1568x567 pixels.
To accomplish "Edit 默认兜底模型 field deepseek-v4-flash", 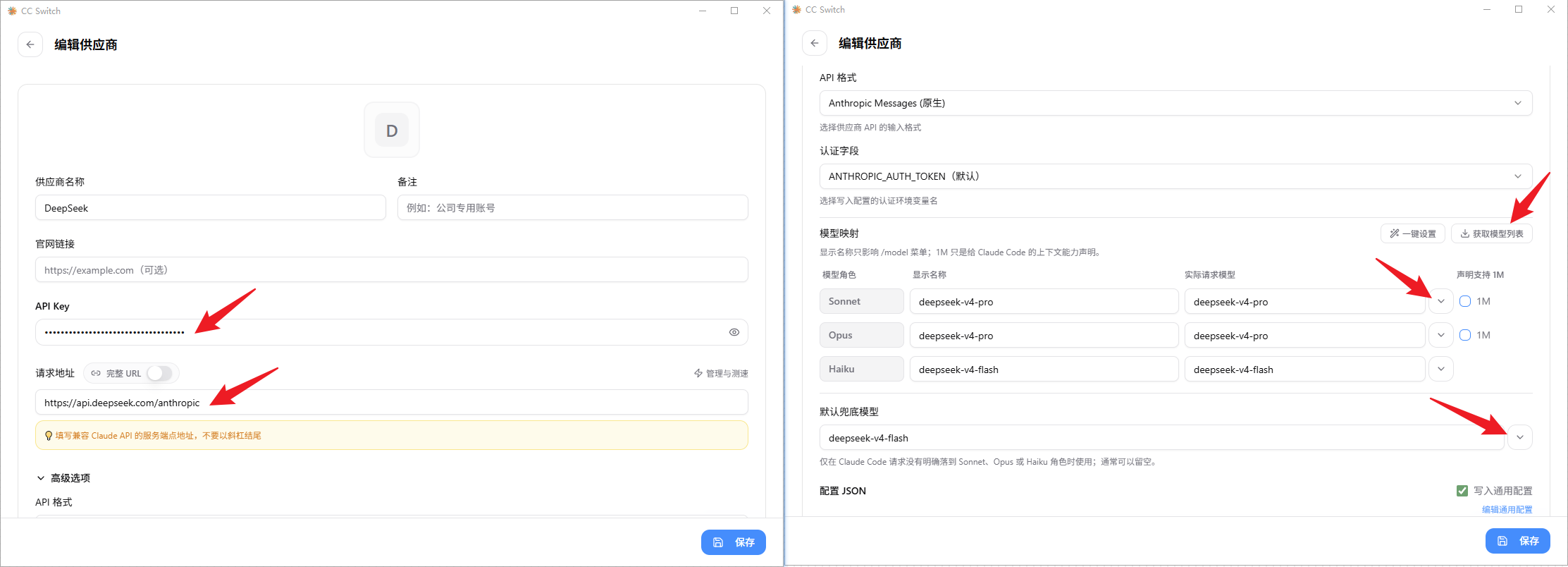I will (1162, 437).
